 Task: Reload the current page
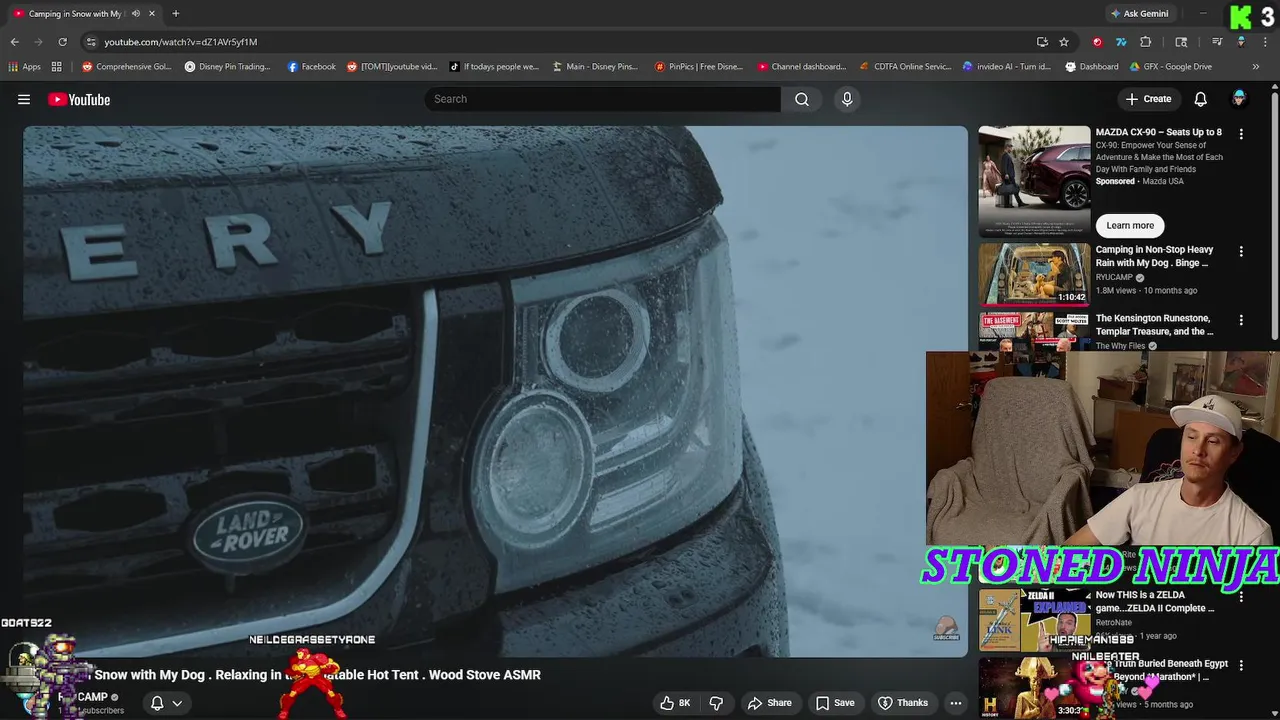62,42
